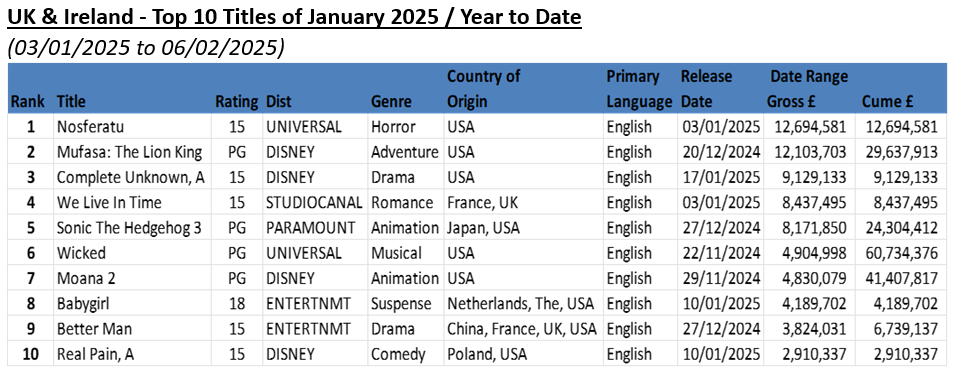Select the Cume £ column header

tap(887, 101)
